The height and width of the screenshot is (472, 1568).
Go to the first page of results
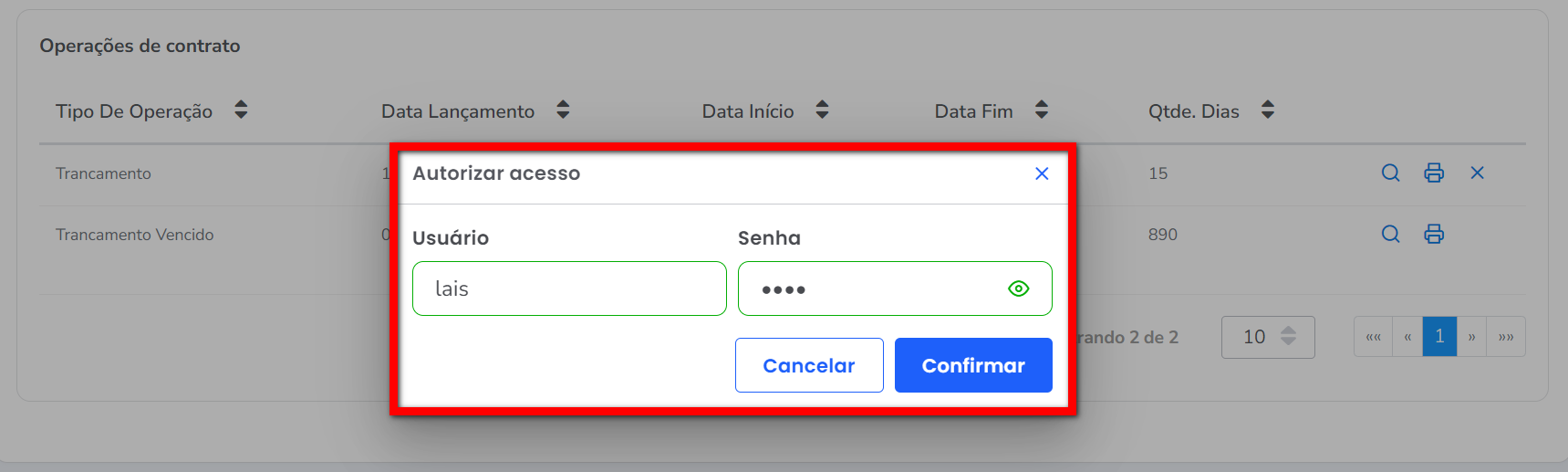1373,337
